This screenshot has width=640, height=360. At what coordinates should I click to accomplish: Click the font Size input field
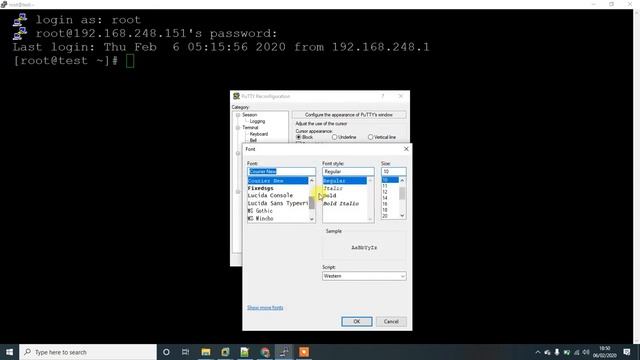coord(393,171)
